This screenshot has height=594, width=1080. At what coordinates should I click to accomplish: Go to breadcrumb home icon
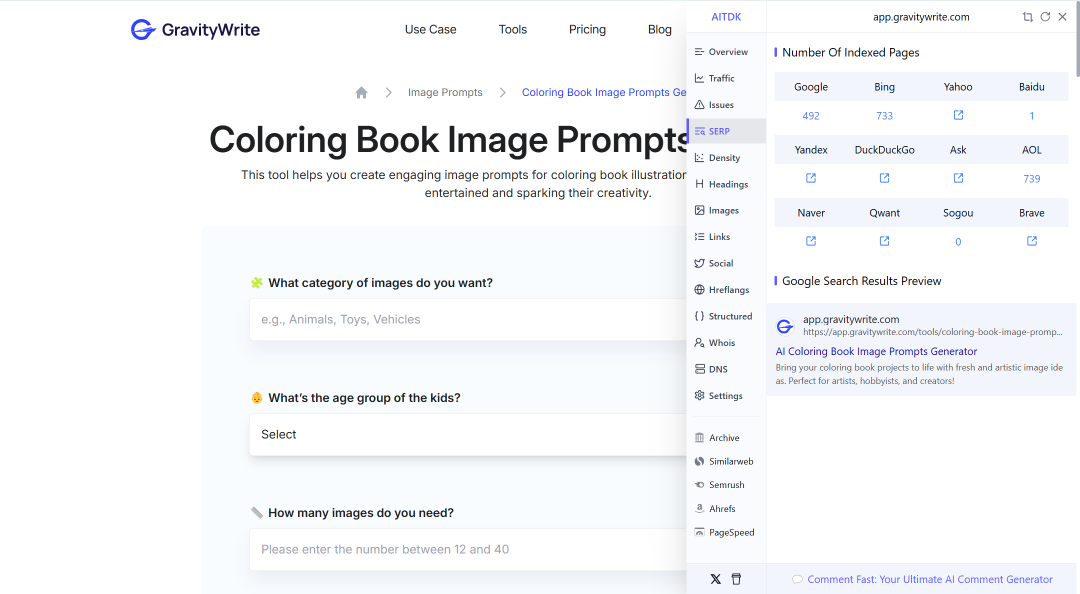point(362,92)
